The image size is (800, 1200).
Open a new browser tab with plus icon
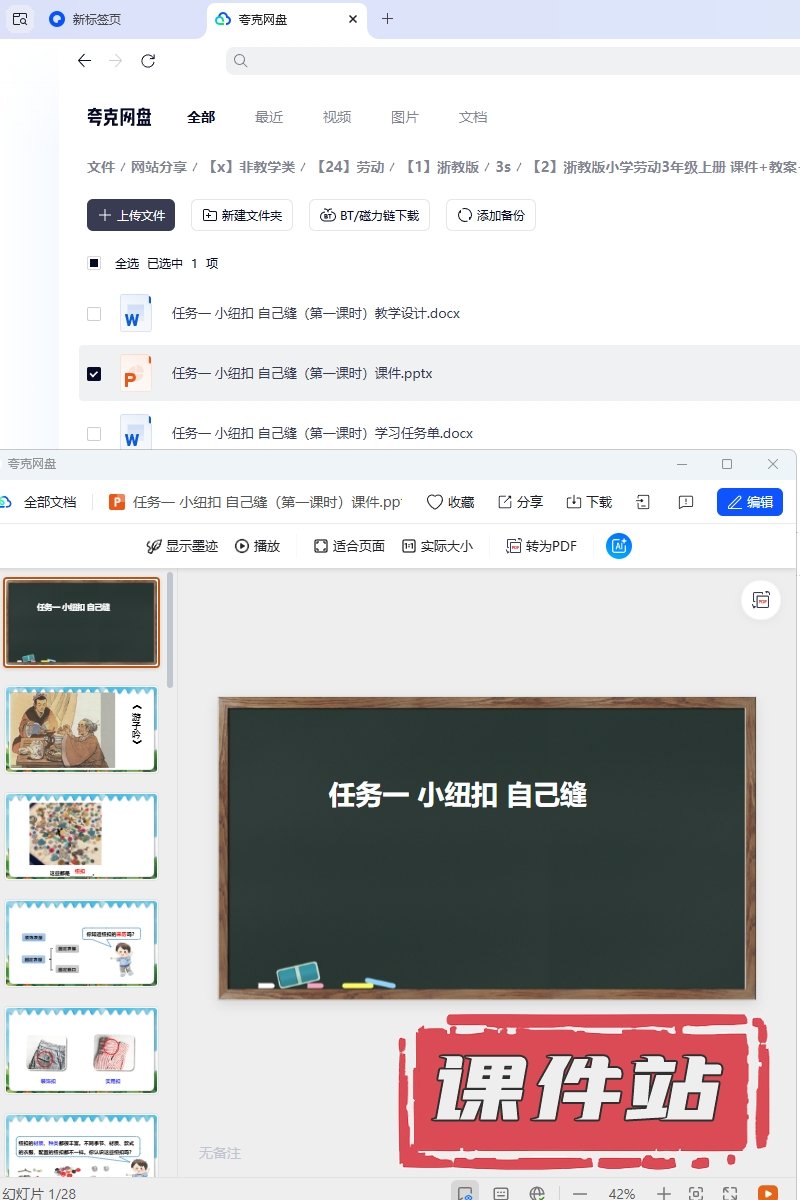coord(388,19)
